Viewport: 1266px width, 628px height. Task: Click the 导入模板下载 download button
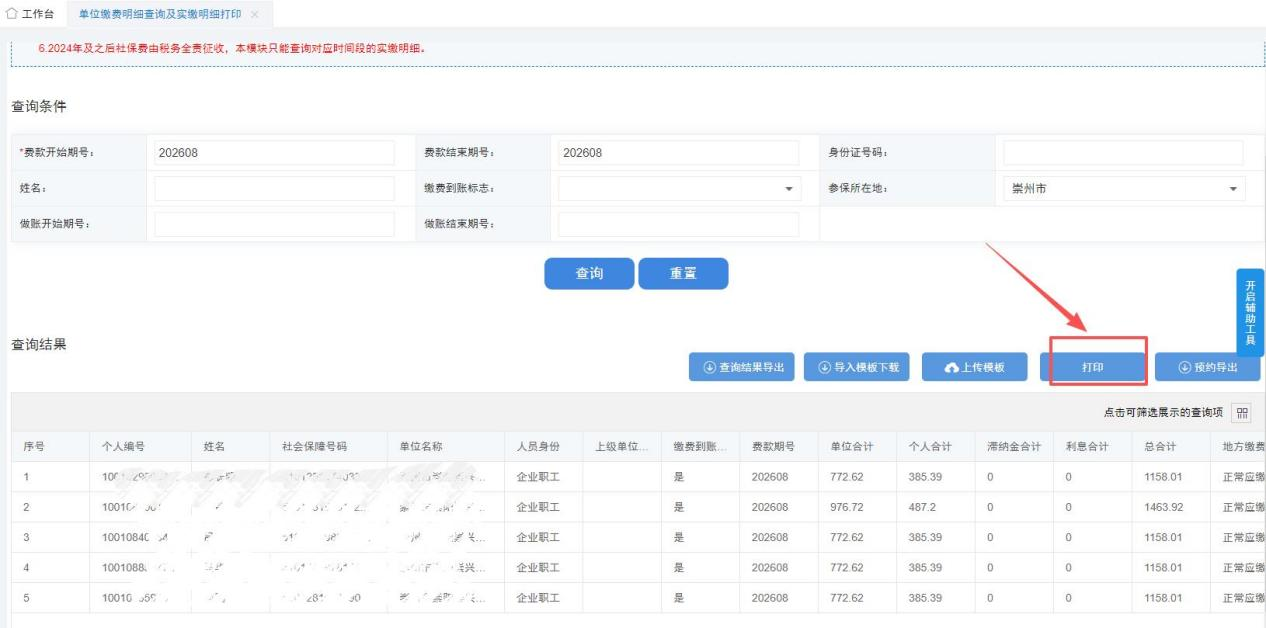click(857, 368)
